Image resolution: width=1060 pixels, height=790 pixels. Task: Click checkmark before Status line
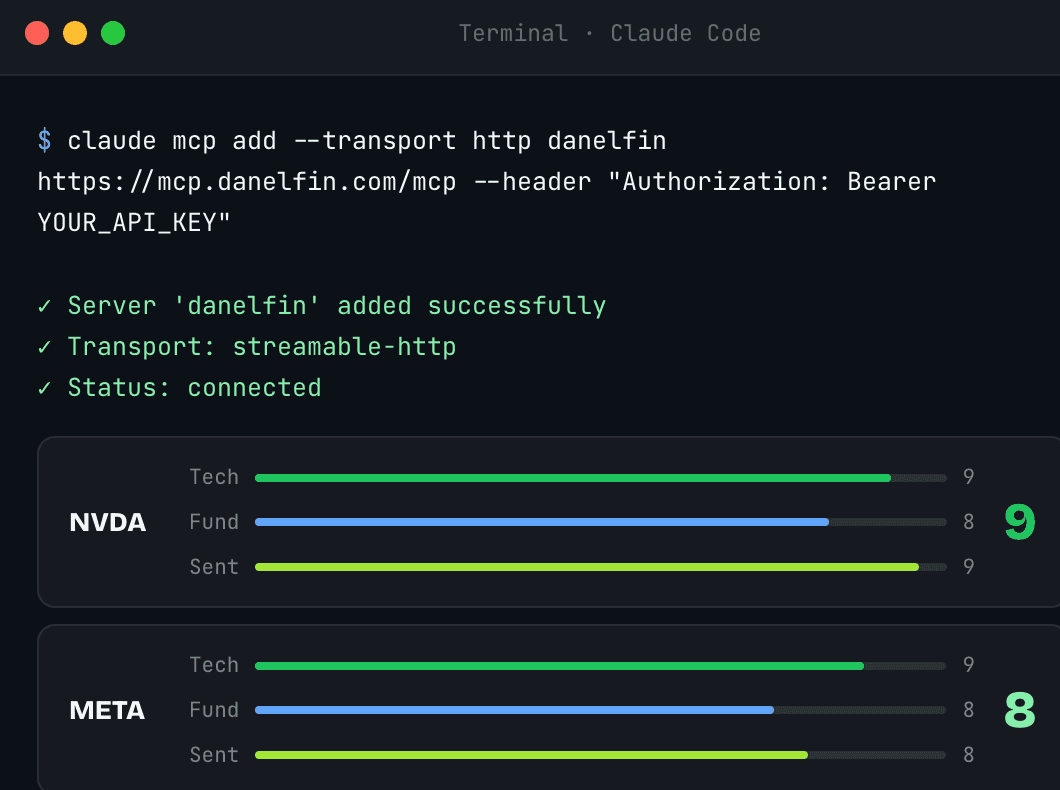(x=45, y=389)
